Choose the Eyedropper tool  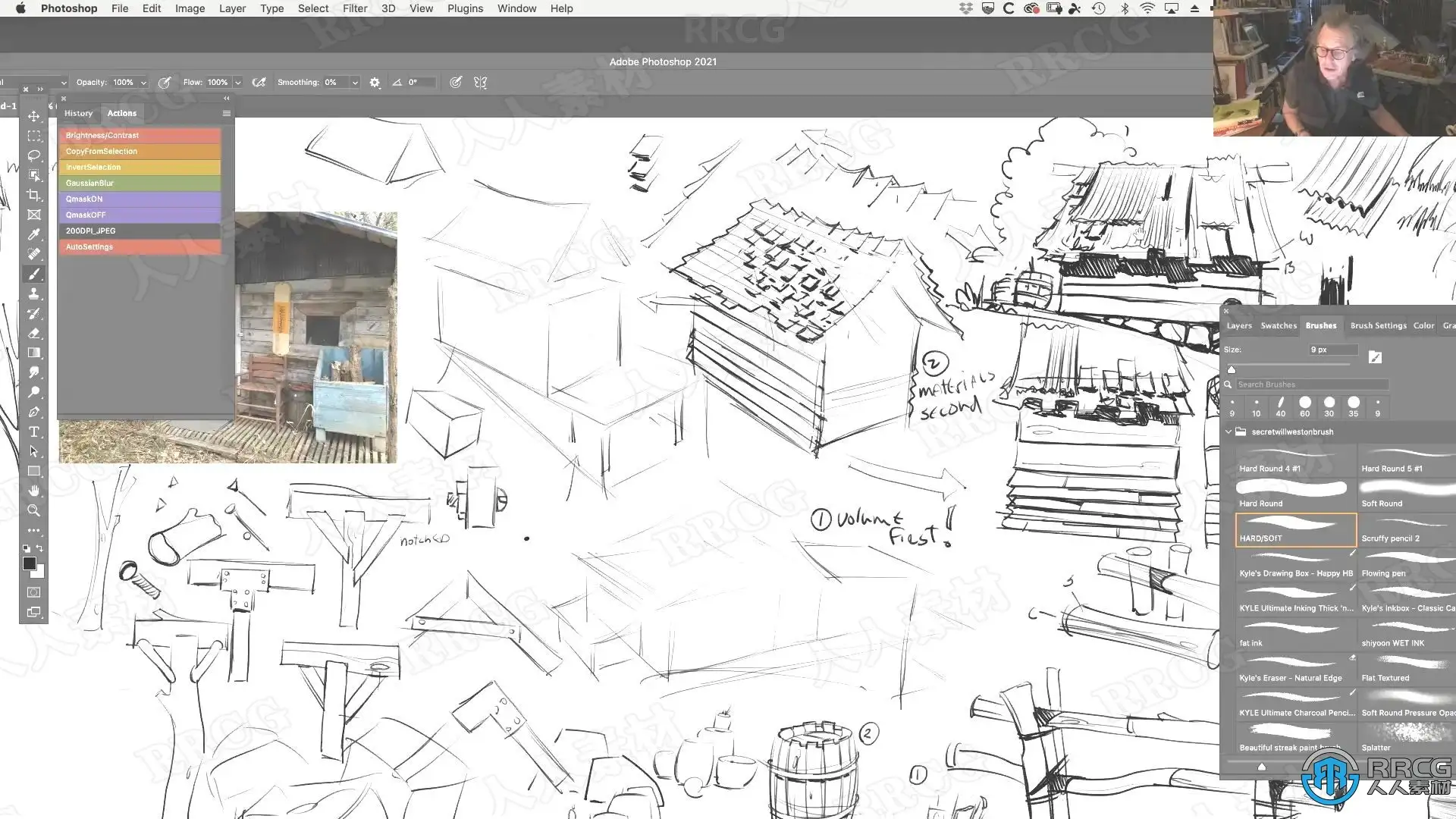pyautogui.click(x=34, y=234)
